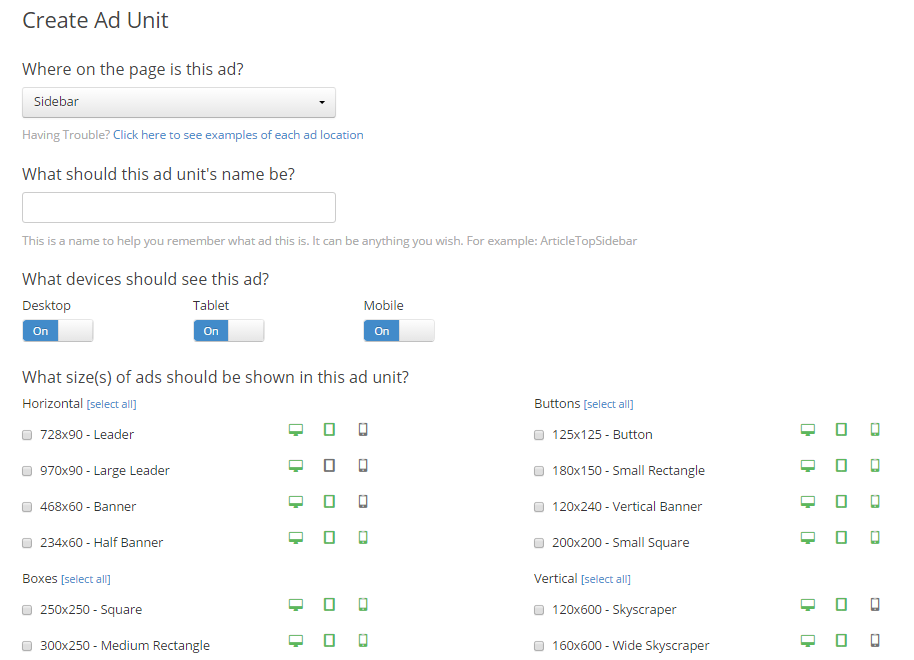Click mobile icon for 120x600 Skyscraper

(x=875, y=605)
